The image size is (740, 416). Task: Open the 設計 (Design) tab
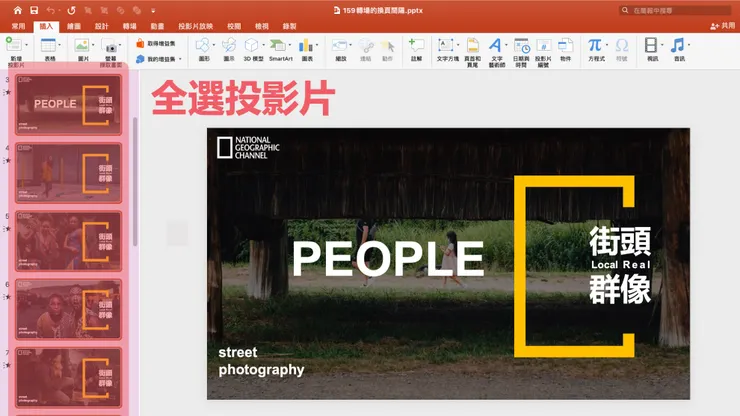tap(101, 26)
